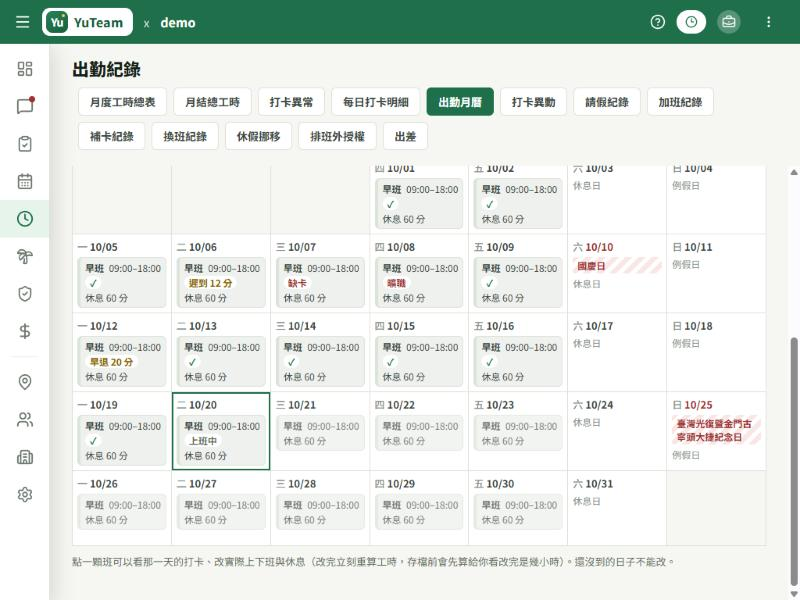Open the hamburger menu
This screenshot has width=800, height=600.
pyautogui.click(x=22, y=22)
